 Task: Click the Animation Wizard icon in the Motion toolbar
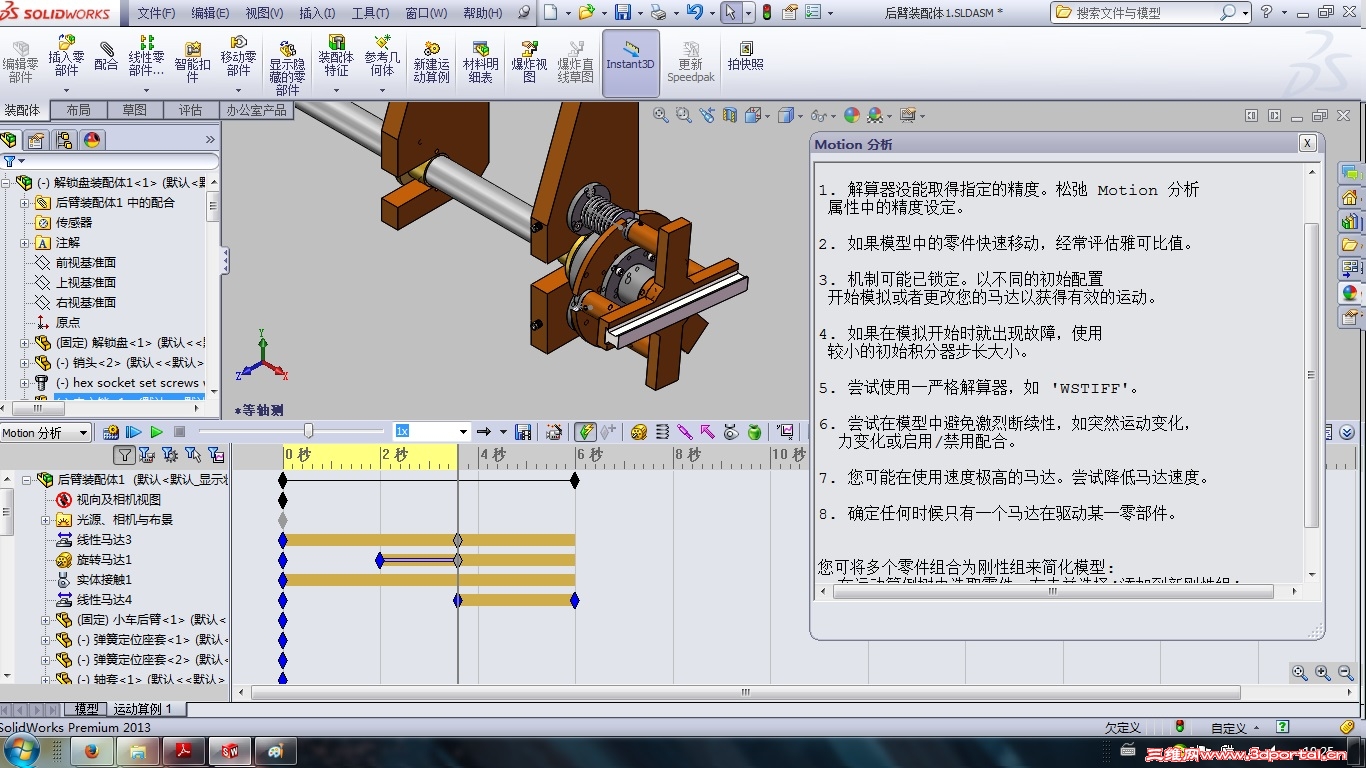click(x=554, y=432)
